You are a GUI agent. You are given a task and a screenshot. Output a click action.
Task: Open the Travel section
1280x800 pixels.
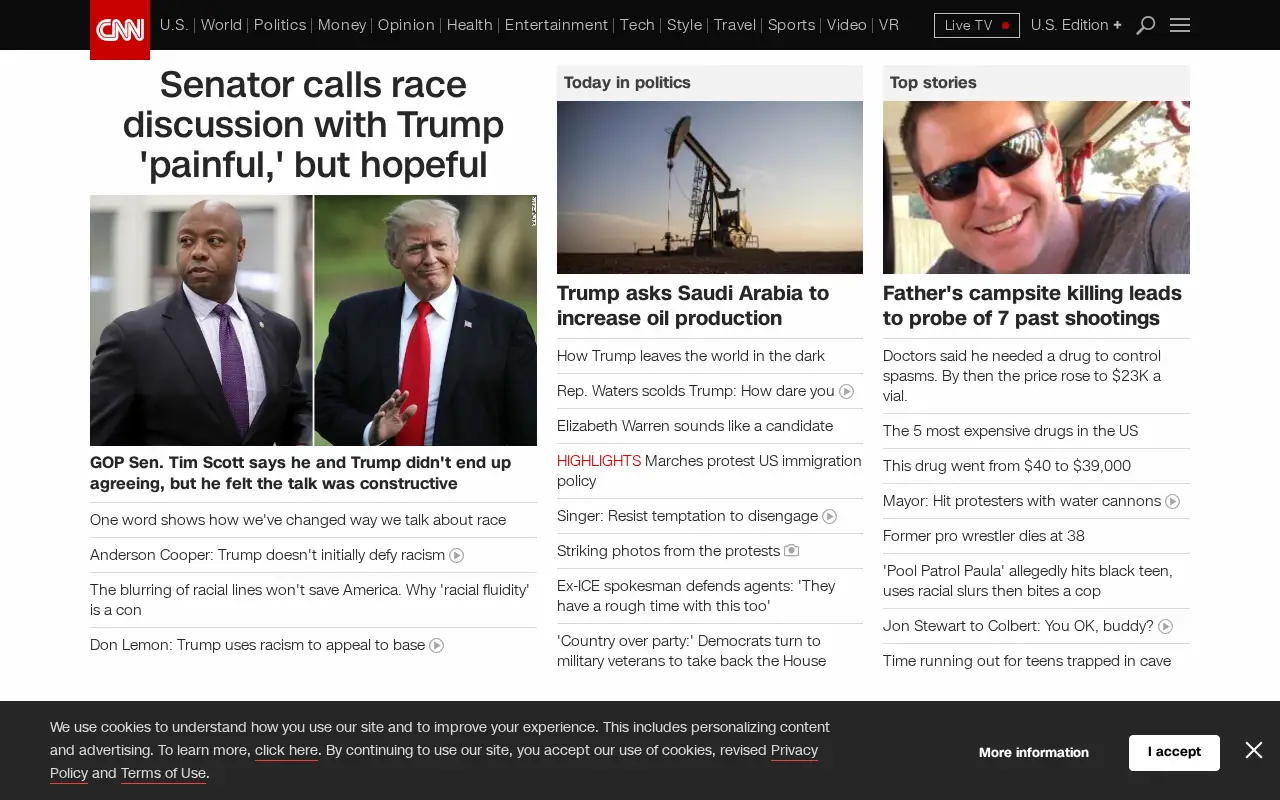click(735, 25)
